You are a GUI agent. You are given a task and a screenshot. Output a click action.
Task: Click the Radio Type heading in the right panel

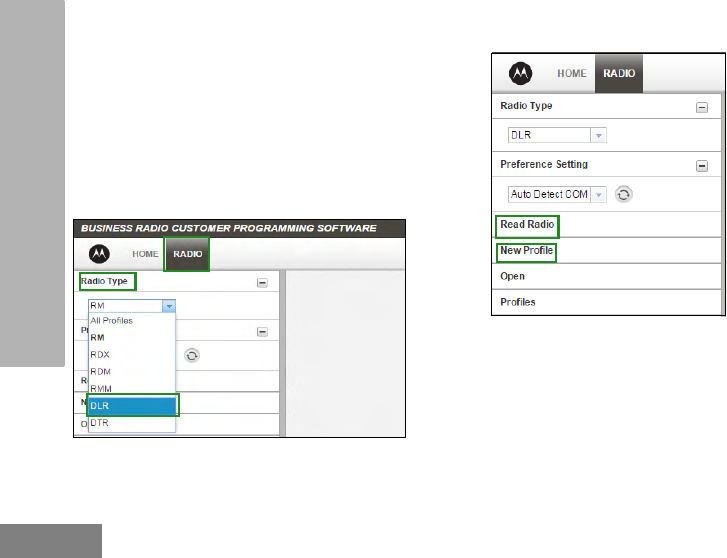click(526, 106)
